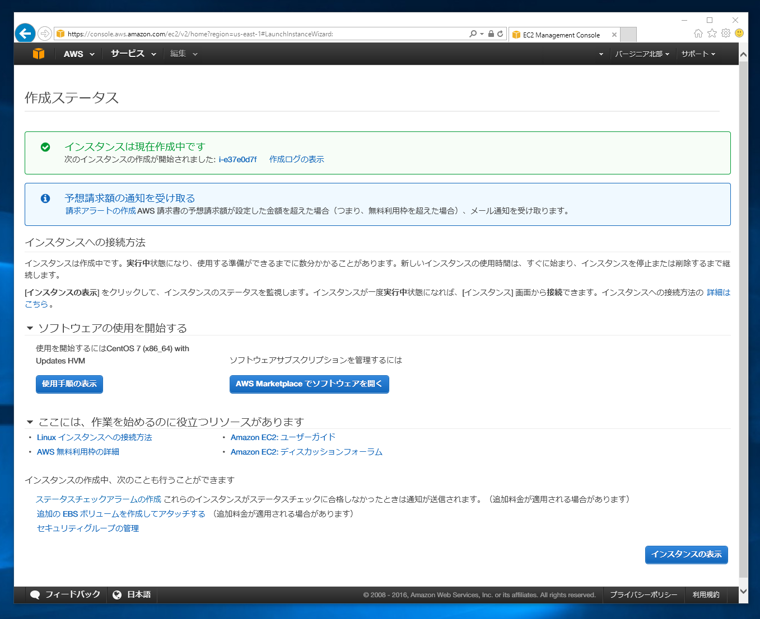
Task: Open the 予想請求額の通知を受け取る heading link
Action: click(x=130, y=198)
